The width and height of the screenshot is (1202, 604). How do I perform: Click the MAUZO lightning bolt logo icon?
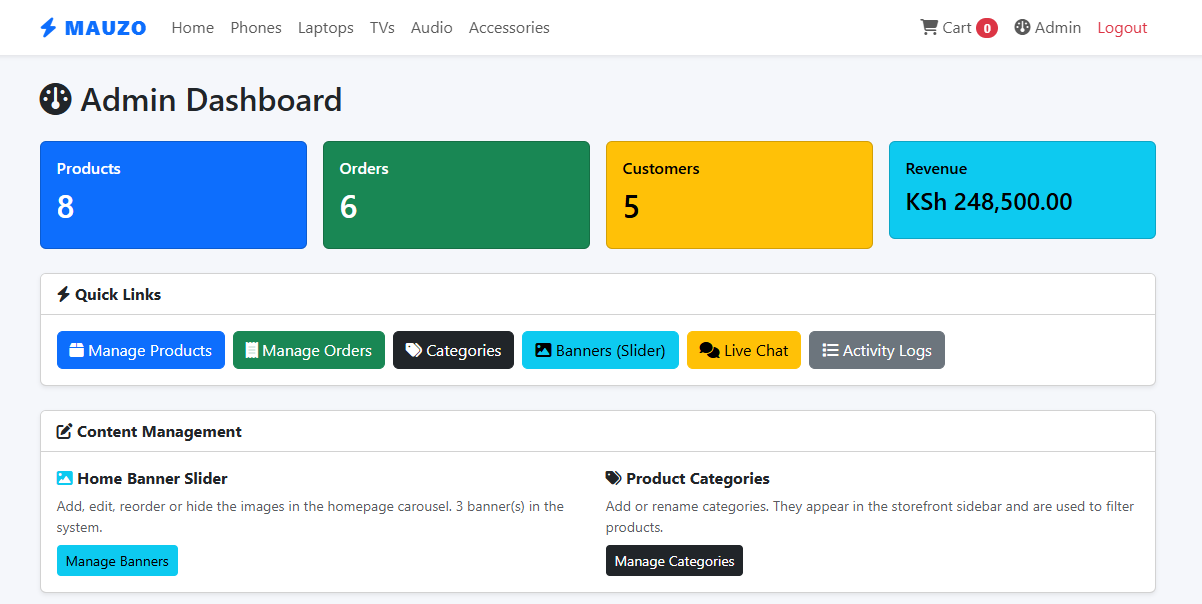pos(48,28)
